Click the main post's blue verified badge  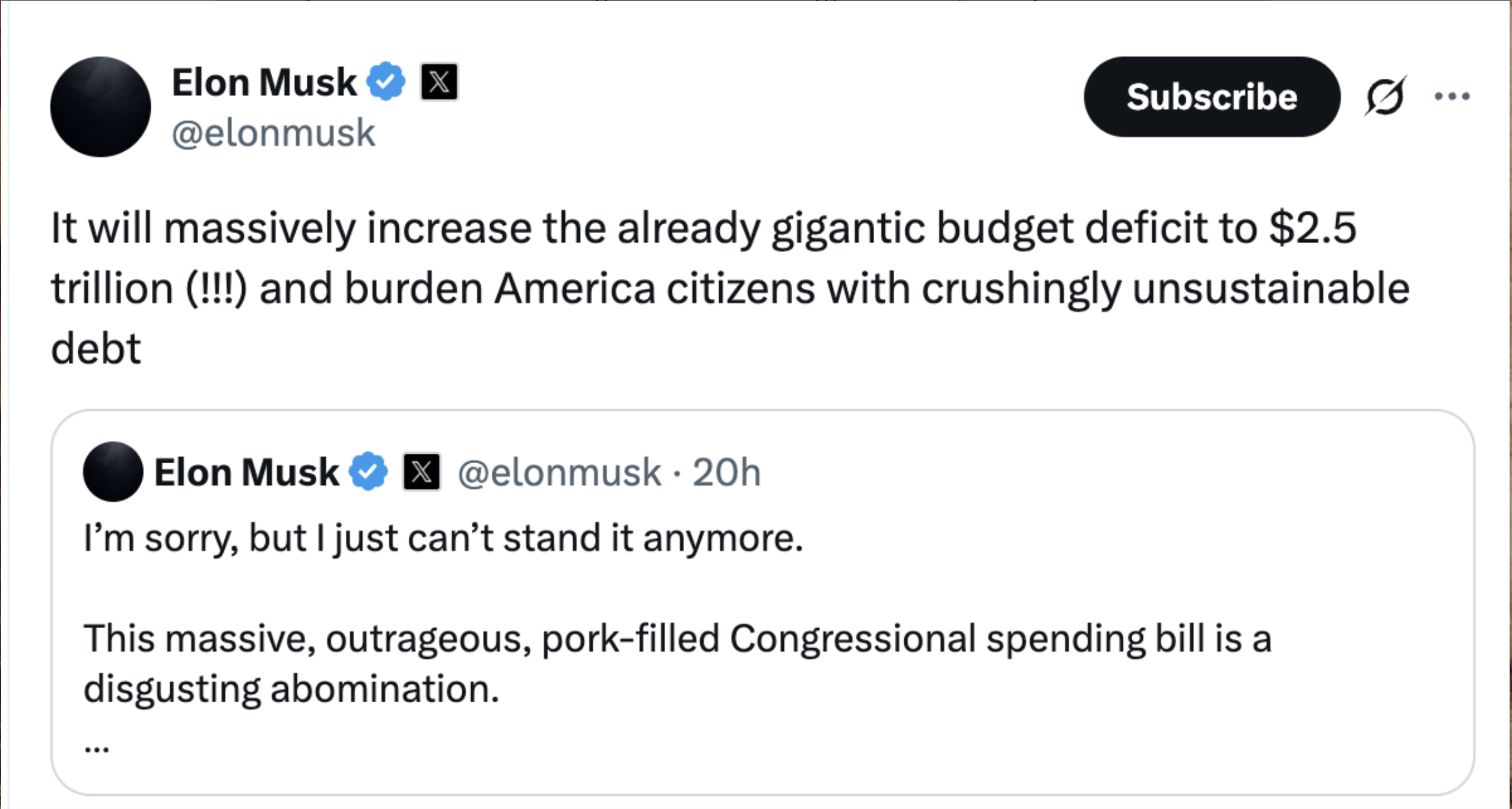point(386,81)
